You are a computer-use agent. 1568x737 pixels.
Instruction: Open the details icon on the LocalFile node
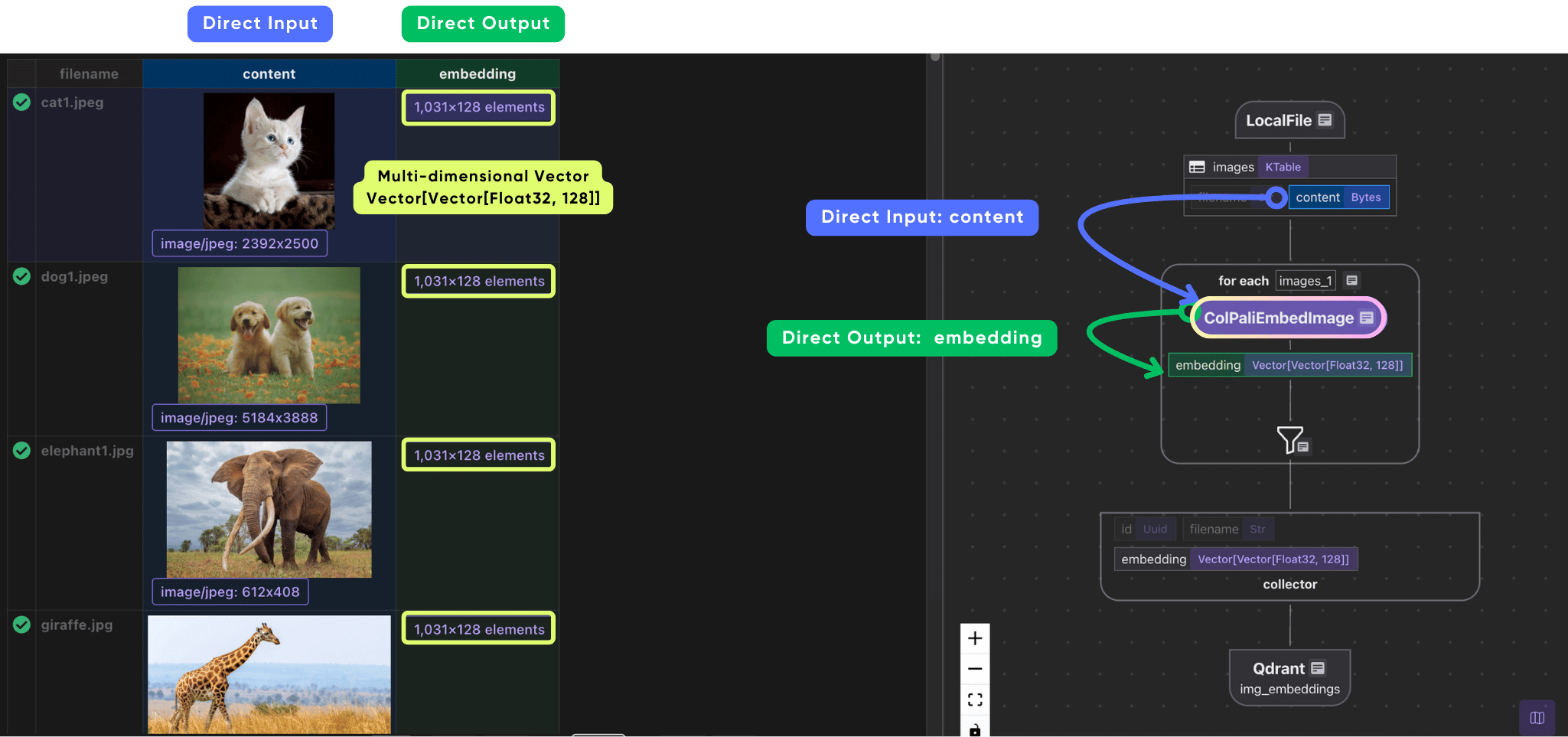point(1325,120)
